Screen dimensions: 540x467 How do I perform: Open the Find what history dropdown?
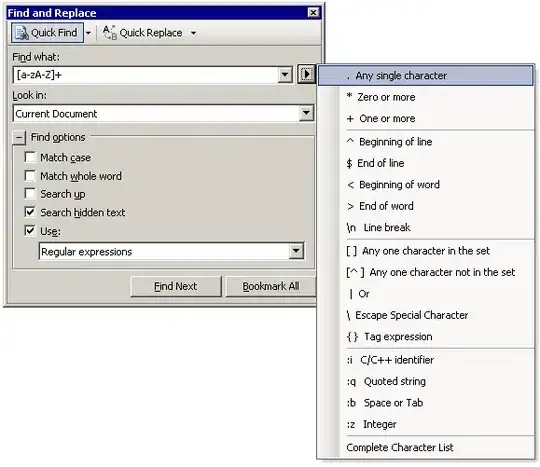click(x=285, y=75)
